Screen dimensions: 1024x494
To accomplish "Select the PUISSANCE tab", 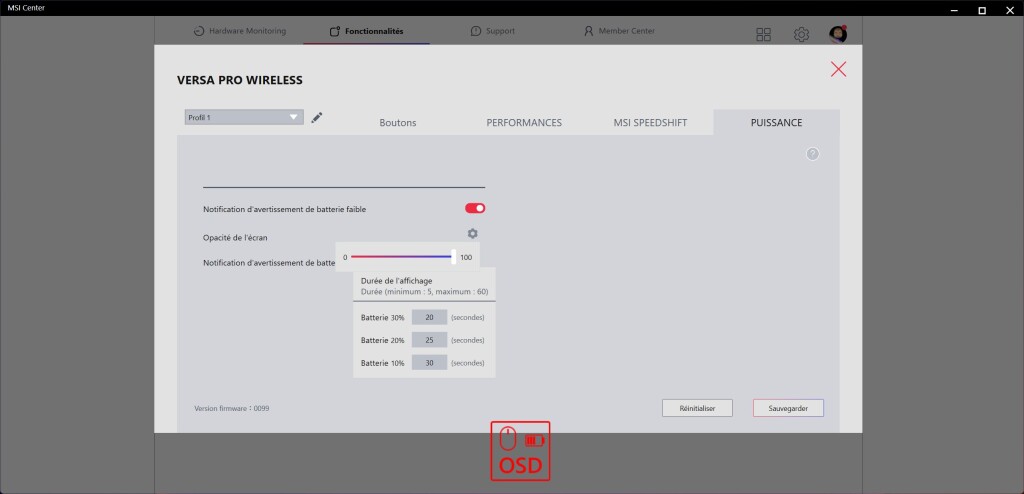I will tap(776, 123).
